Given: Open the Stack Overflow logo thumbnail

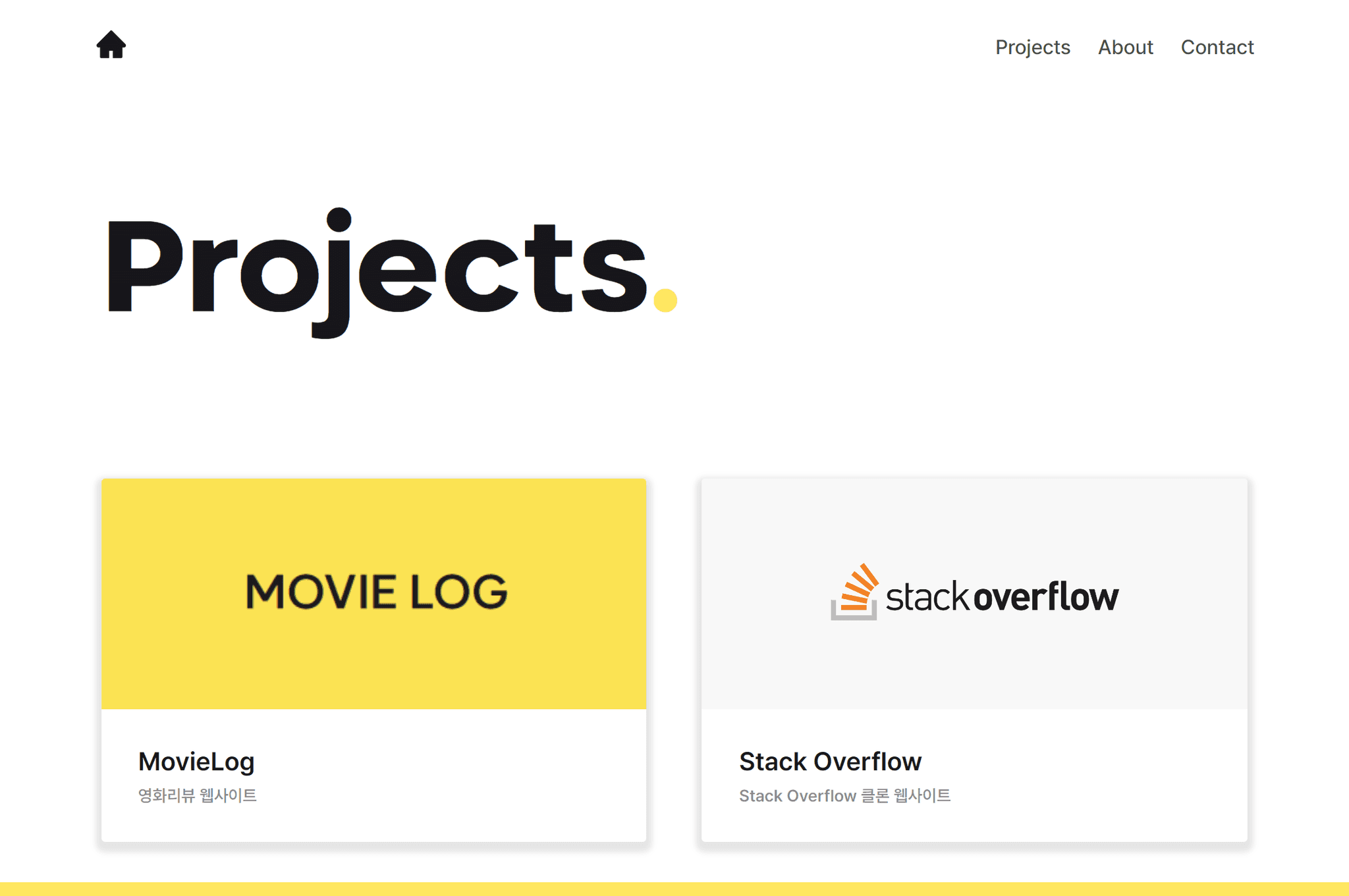Looking at the screenshot, I should [974, 594].
